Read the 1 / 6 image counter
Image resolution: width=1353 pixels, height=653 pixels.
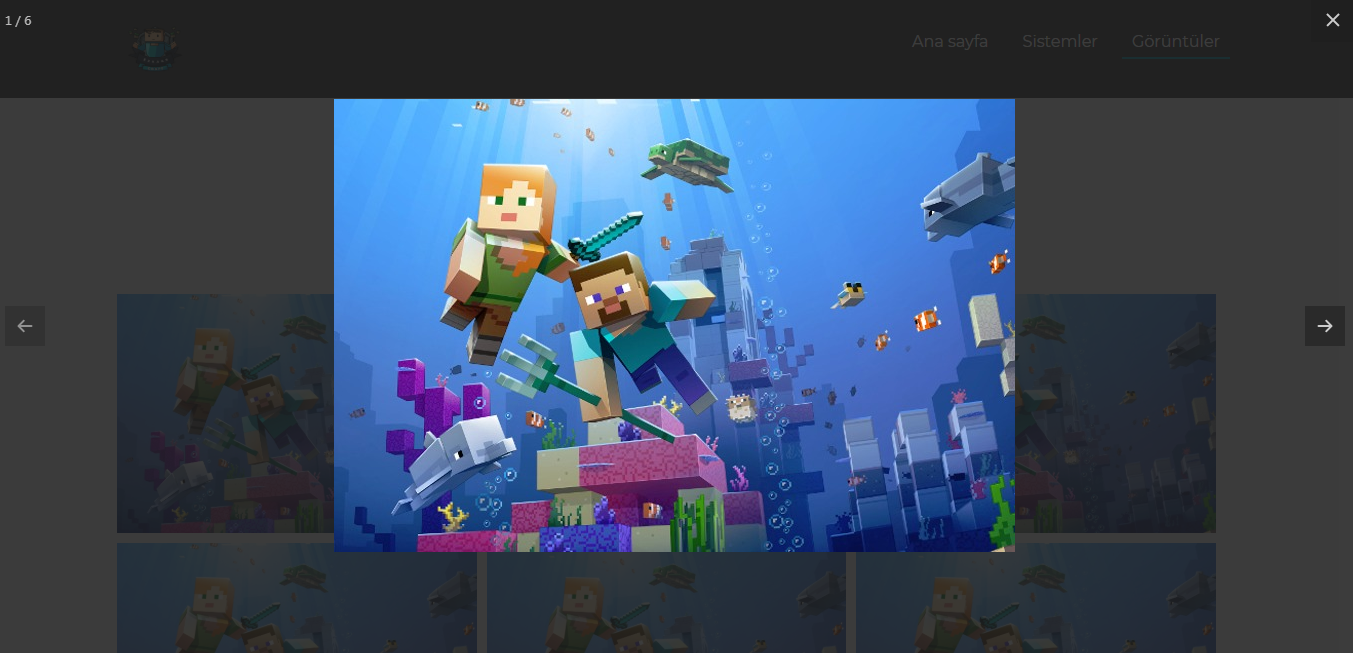(18, 21)
